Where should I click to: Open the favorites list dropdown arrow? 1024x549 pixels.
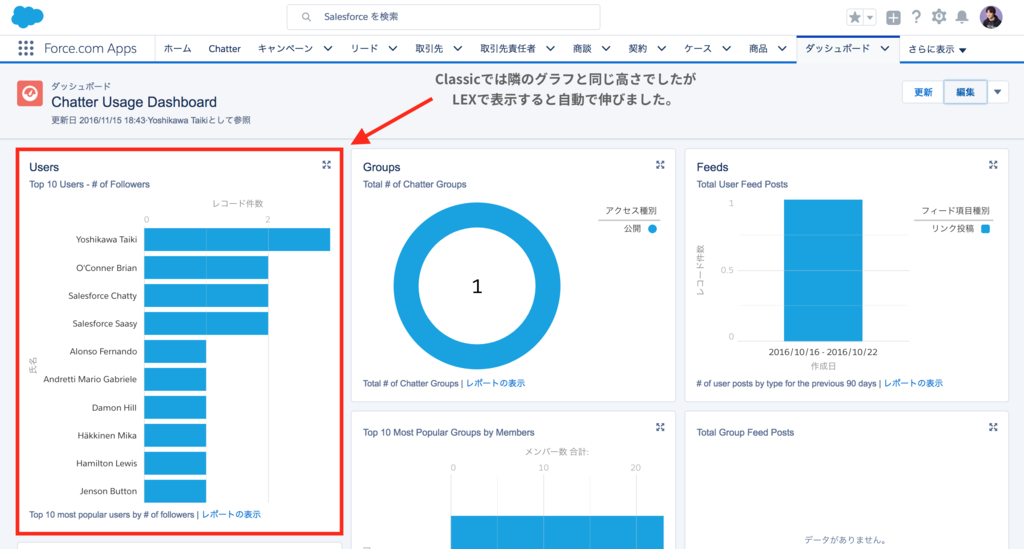tap(870, 18)
